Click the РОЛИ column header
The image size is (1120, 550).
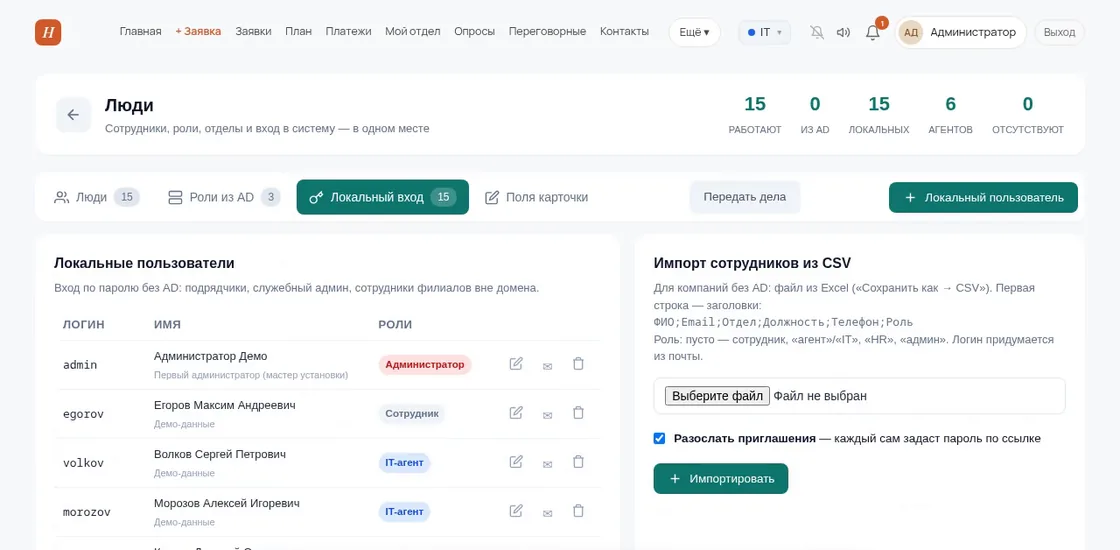[x=395, y=324]
